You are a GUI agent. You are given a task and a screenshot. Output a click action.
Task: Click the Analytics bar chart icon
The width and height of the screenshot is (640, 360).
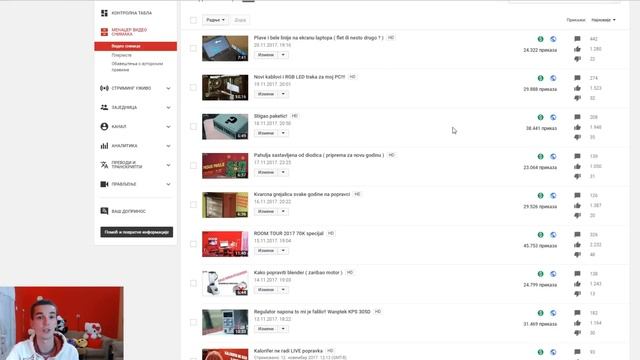(104, 146)
